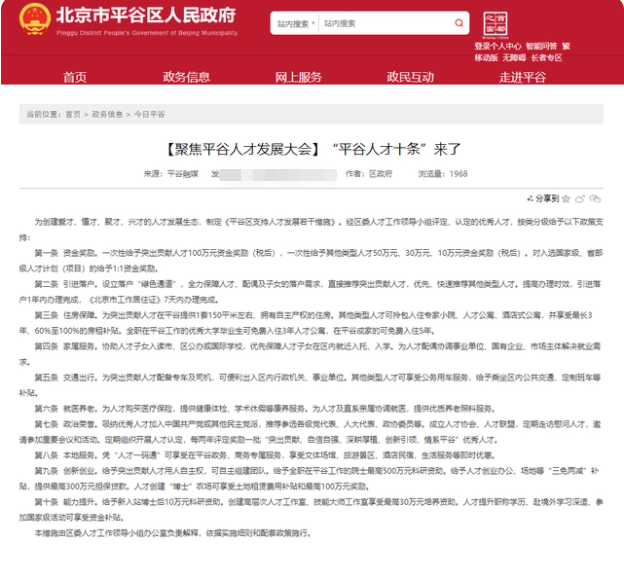Open the 网上服务 navigation tab
The image size is (624, 576).
tap(298, 77)
